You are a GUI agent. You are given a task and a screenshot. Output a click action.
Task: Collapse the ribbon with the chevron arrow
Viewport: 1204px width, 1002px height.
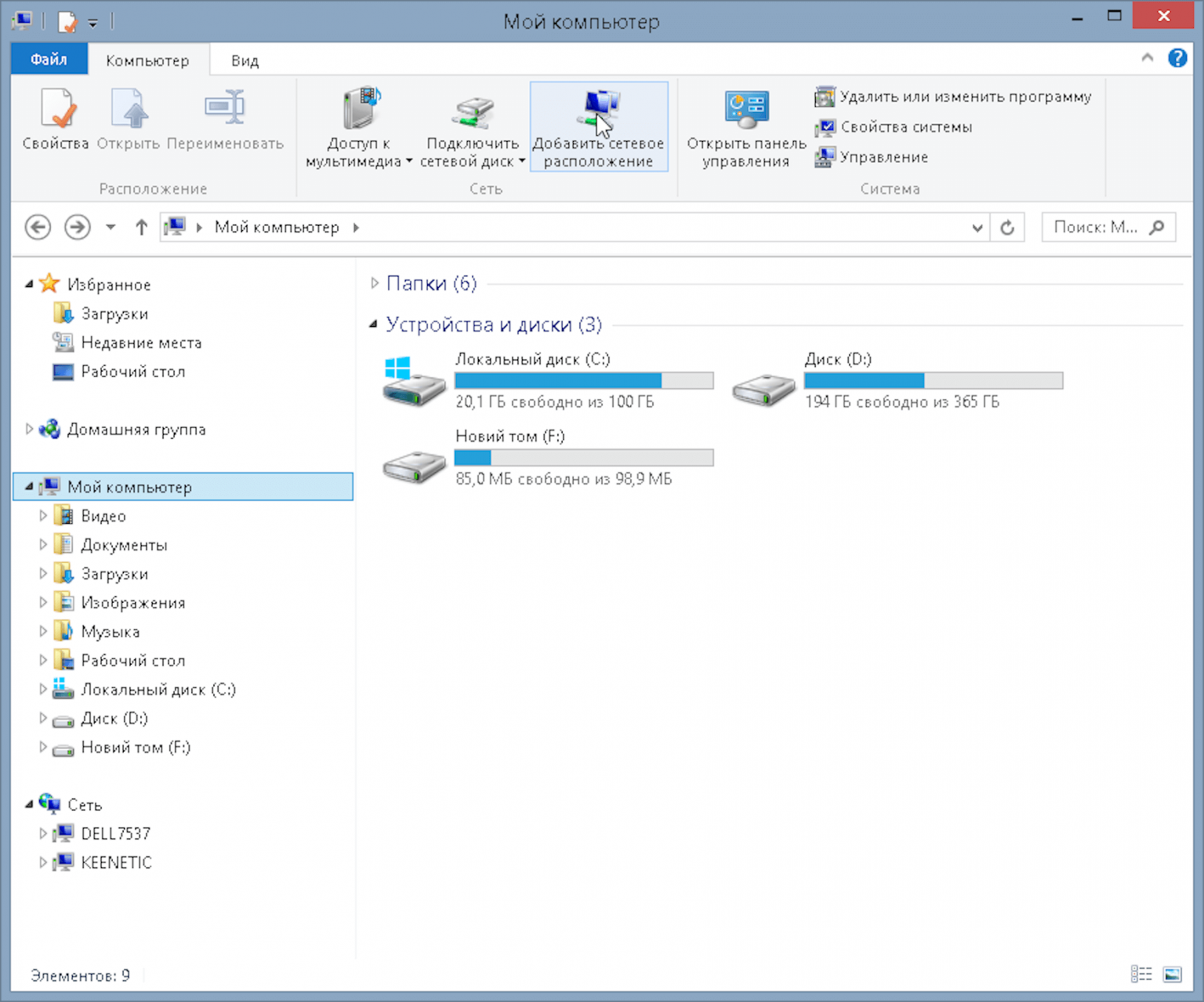coord(1147,58)
